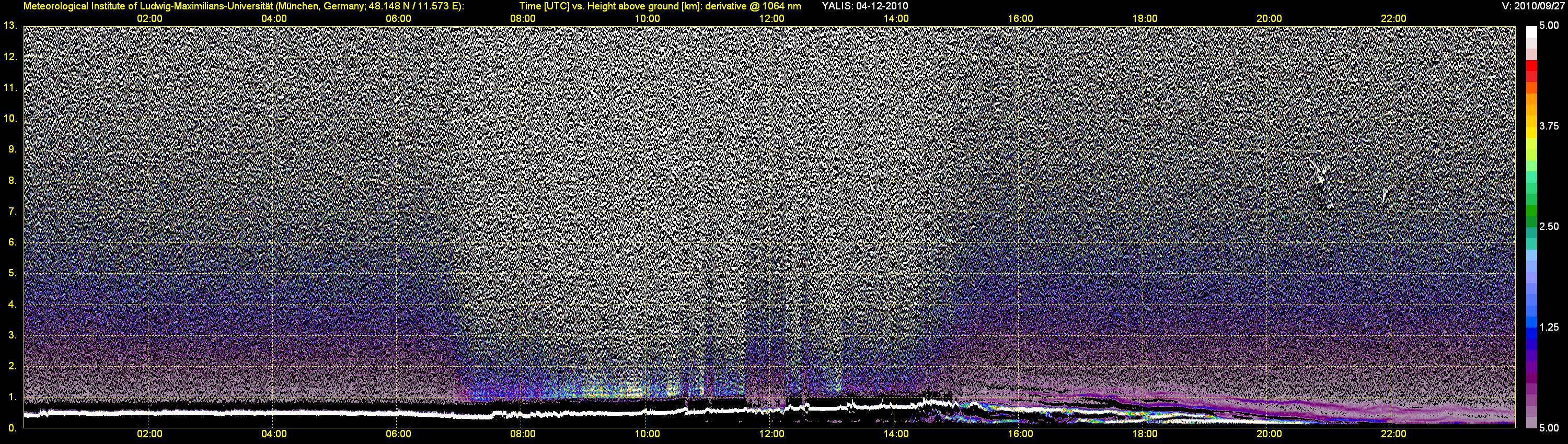Click the 08:00 label on the bottom axis

(523, 434)
